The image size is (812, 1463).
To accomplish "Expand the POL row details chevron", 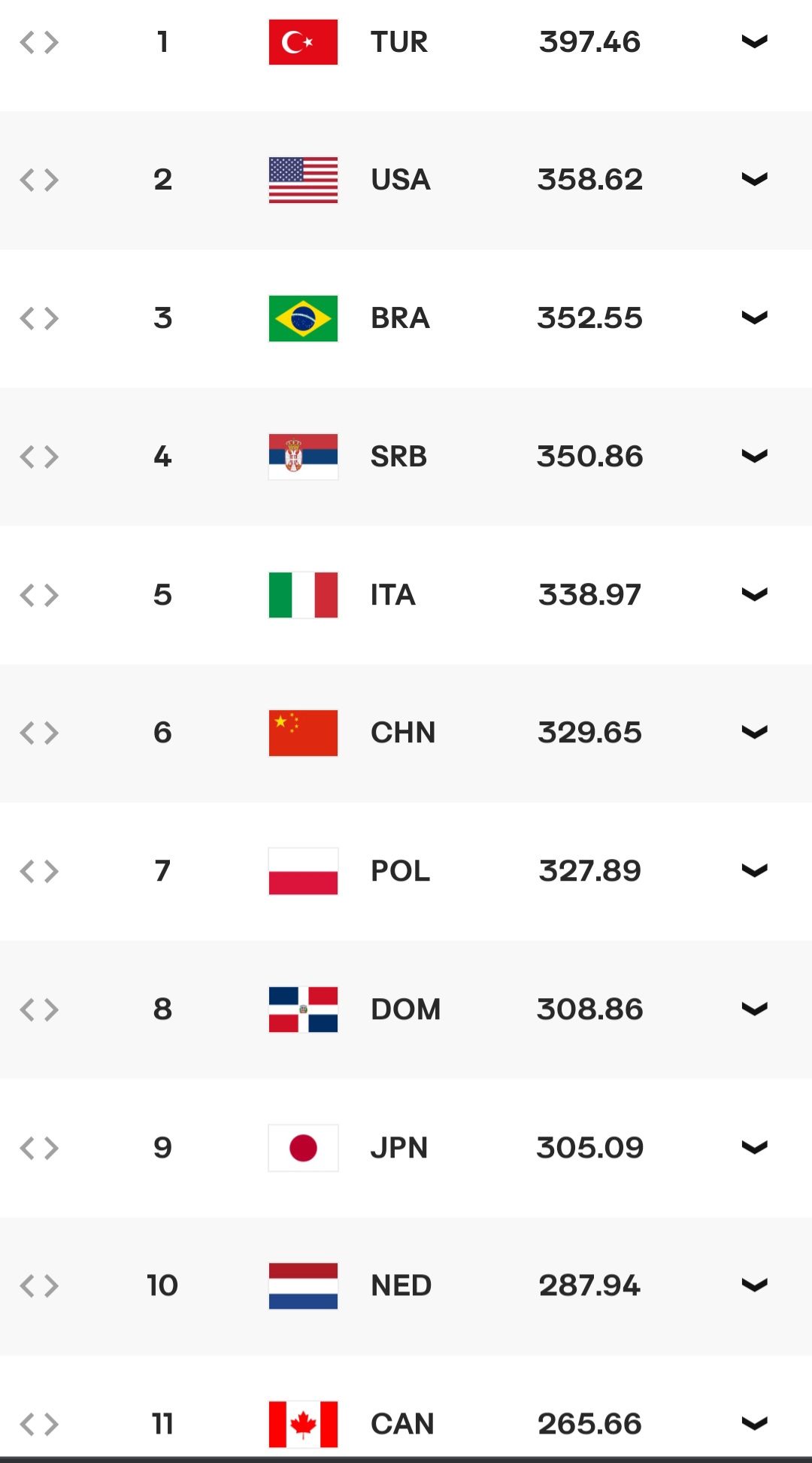I will (754, 870).
